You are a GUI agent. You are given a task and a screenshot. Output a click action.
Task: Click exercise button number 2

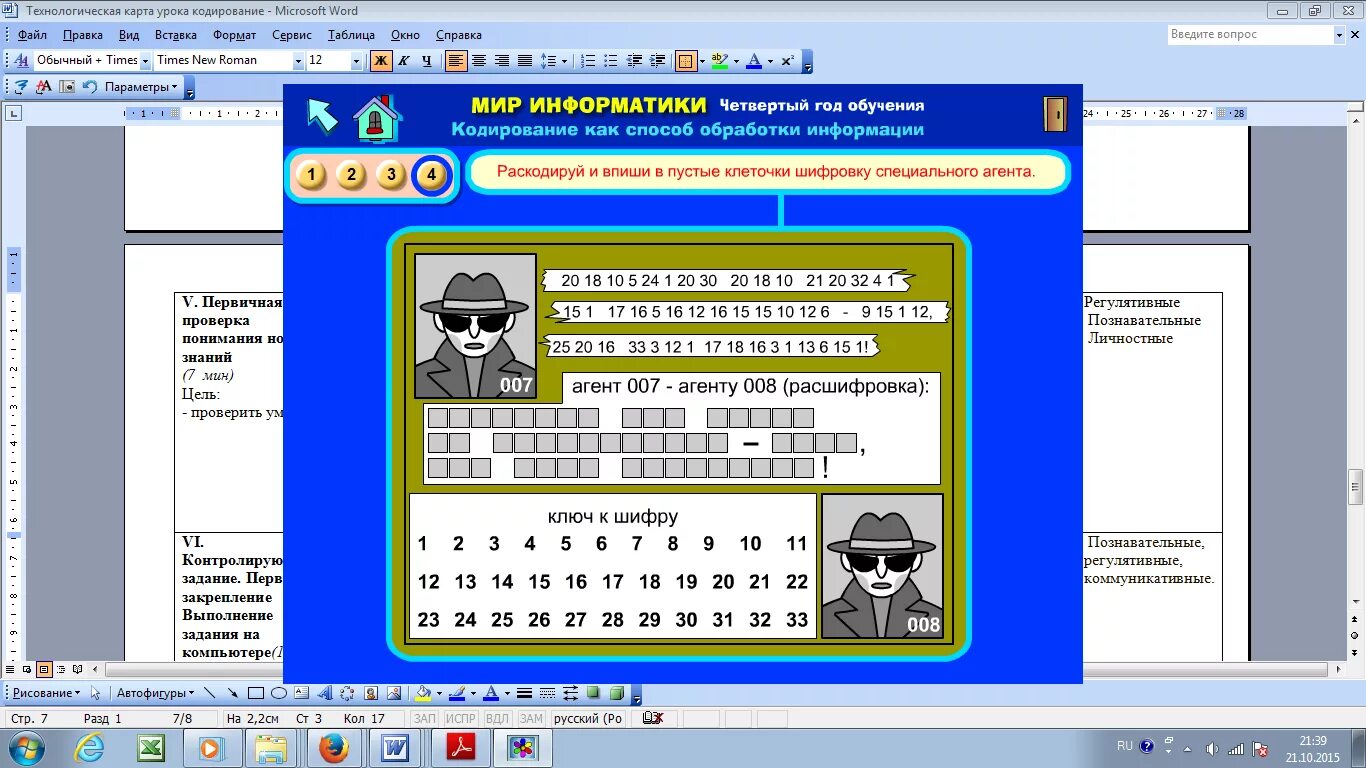tap(351, 176)
